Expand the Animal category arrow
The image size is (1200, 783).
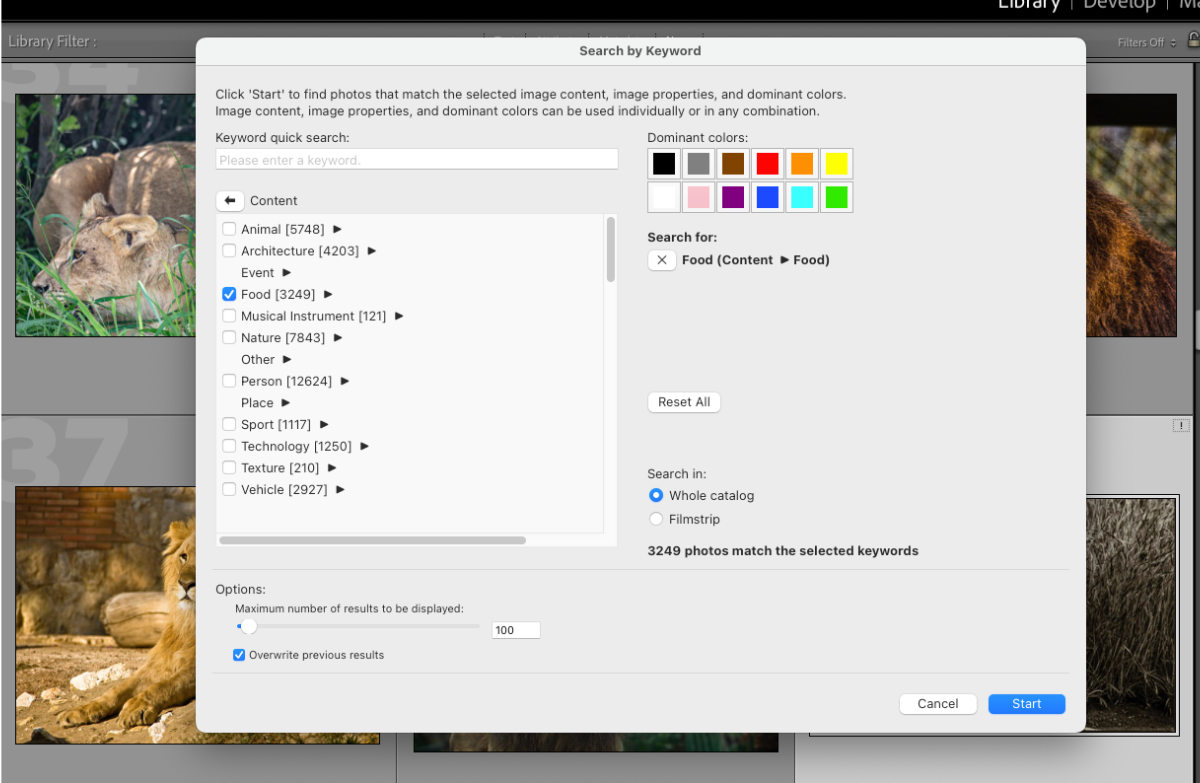(337, 229)
